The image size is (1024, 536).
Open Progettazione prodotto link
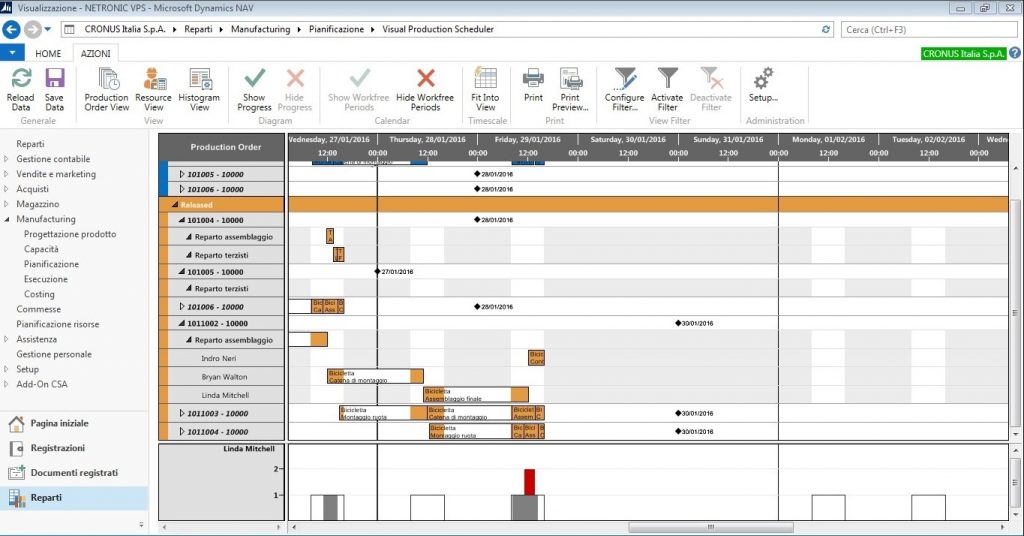(70, 234)
